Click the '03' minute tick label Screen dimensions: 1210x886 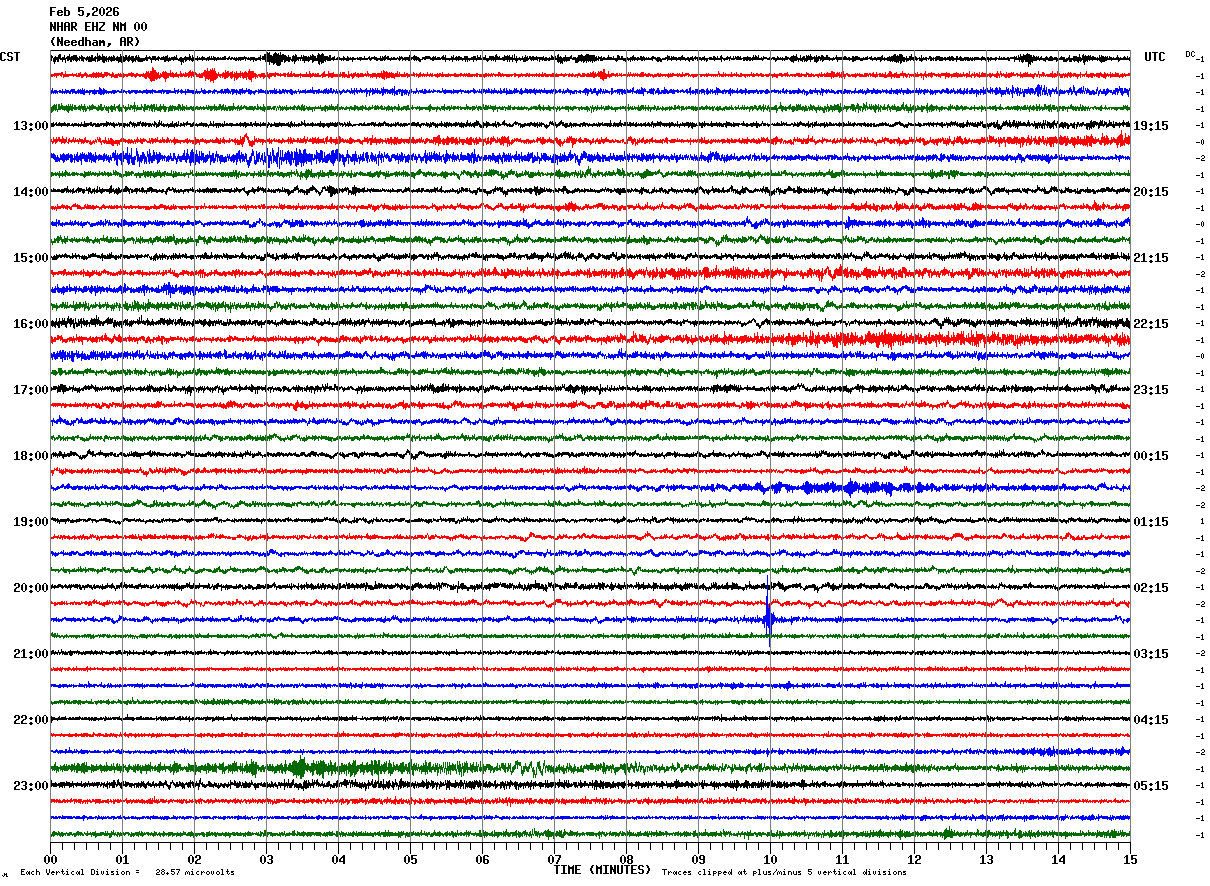click(x=266, y=859)
